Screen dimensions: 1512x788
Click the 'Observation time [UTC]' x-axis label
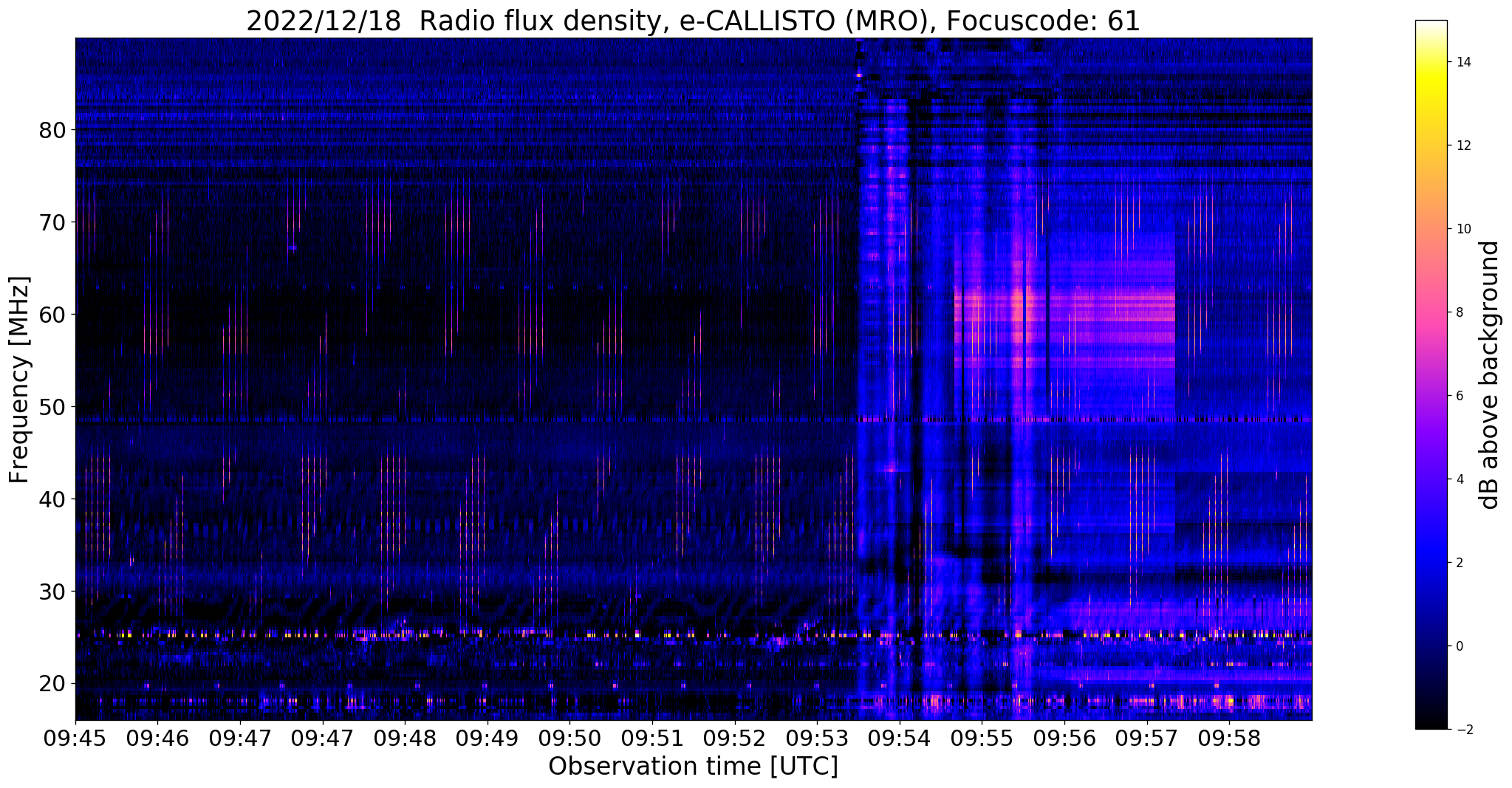(x=693, y=767)
